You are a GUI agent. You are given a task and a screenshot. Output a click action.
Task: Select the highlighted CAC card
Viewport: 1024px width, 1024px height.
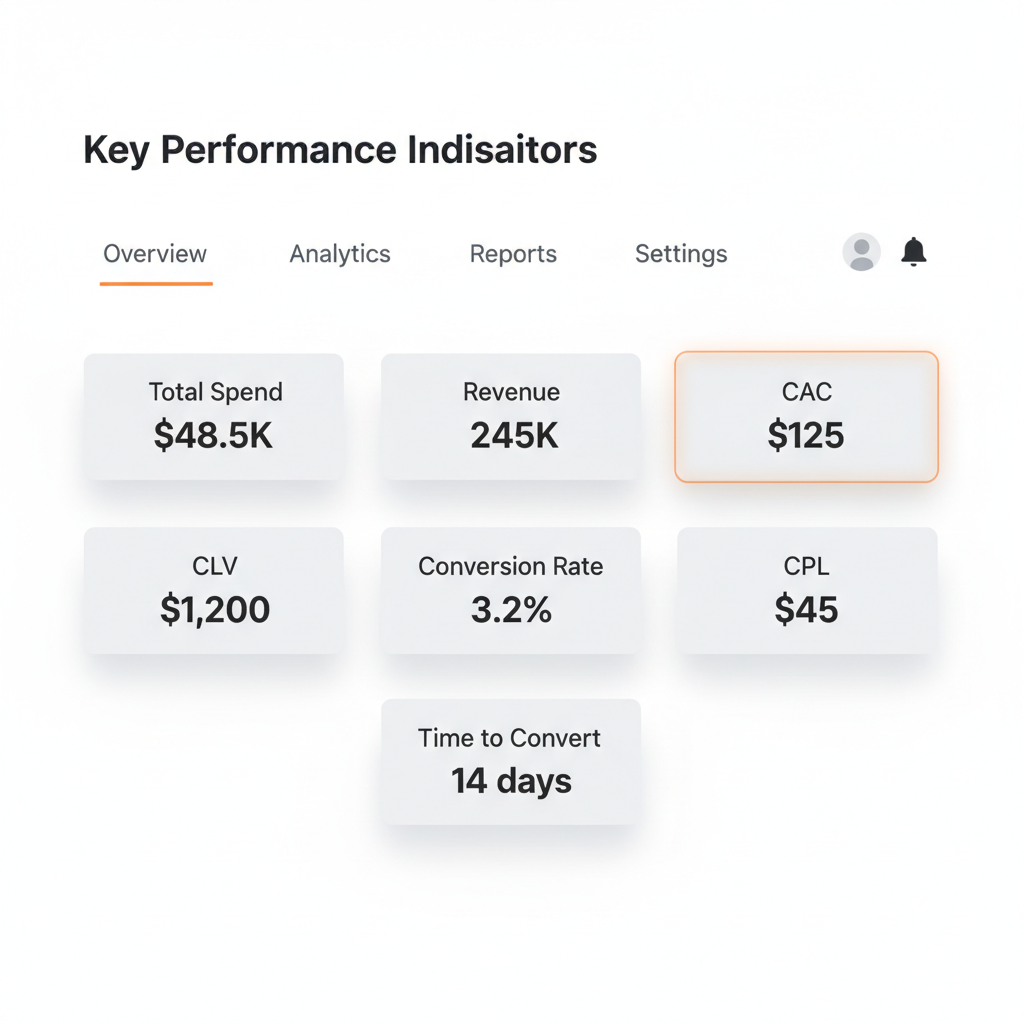806,416
